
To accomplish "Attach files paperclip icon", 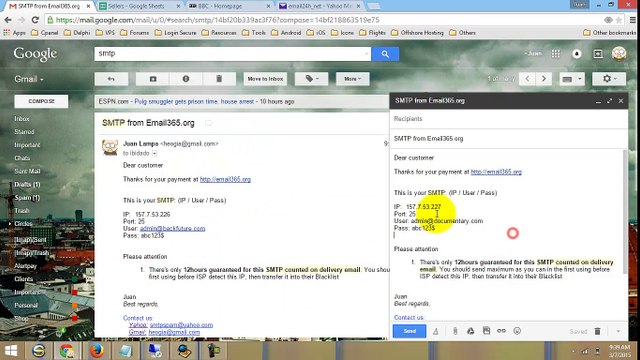I will click(455, 331).
